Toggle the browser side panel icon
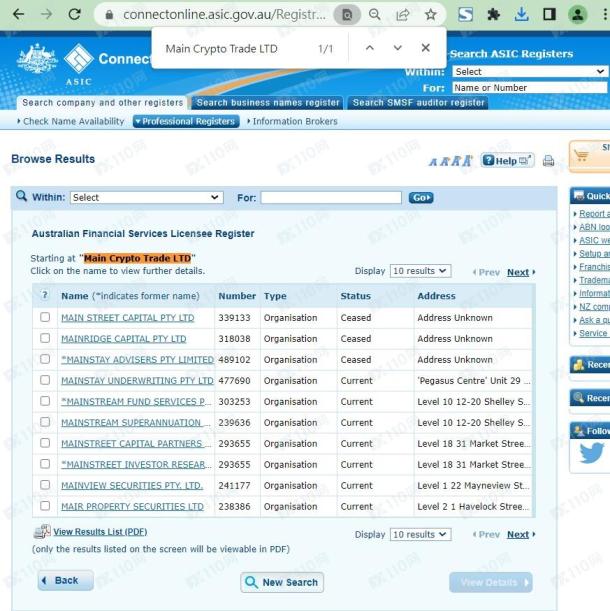This screenshot has width=610, height=611. pos(550,15)
